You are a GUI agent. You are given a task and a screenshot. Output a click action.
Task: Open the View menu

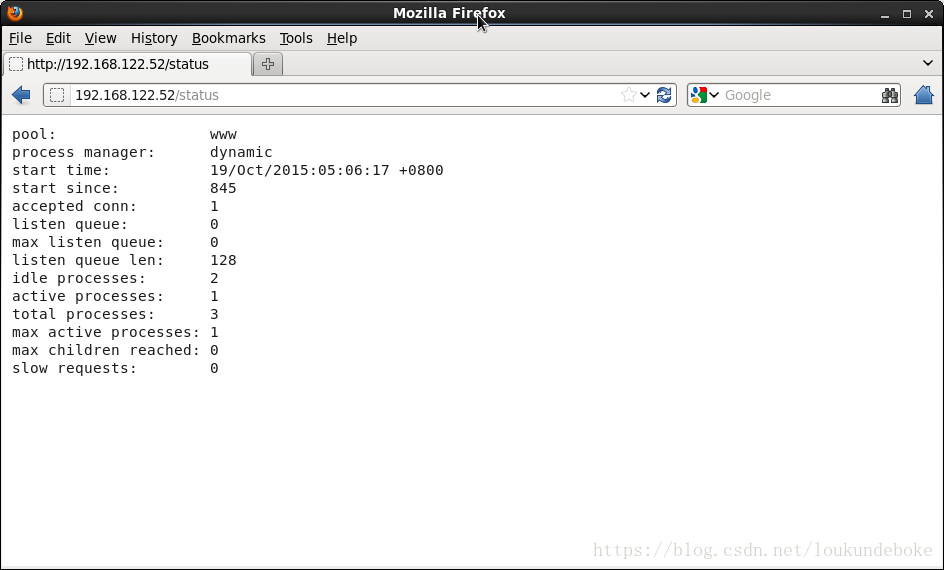pyautogui.click(x=101, y=38)
